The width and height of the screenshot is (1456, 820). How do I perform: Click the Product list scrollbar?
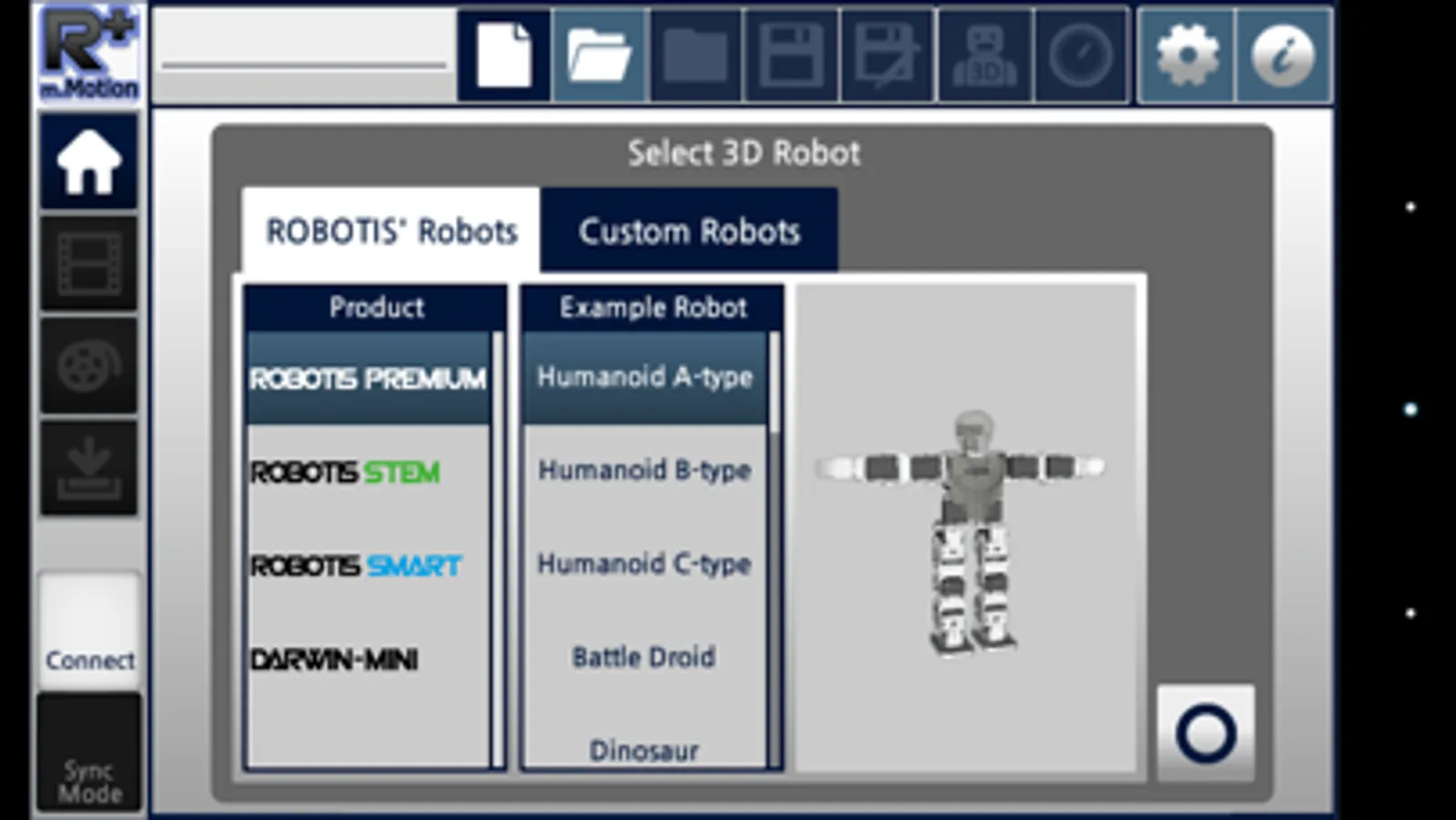click(497, 550)
